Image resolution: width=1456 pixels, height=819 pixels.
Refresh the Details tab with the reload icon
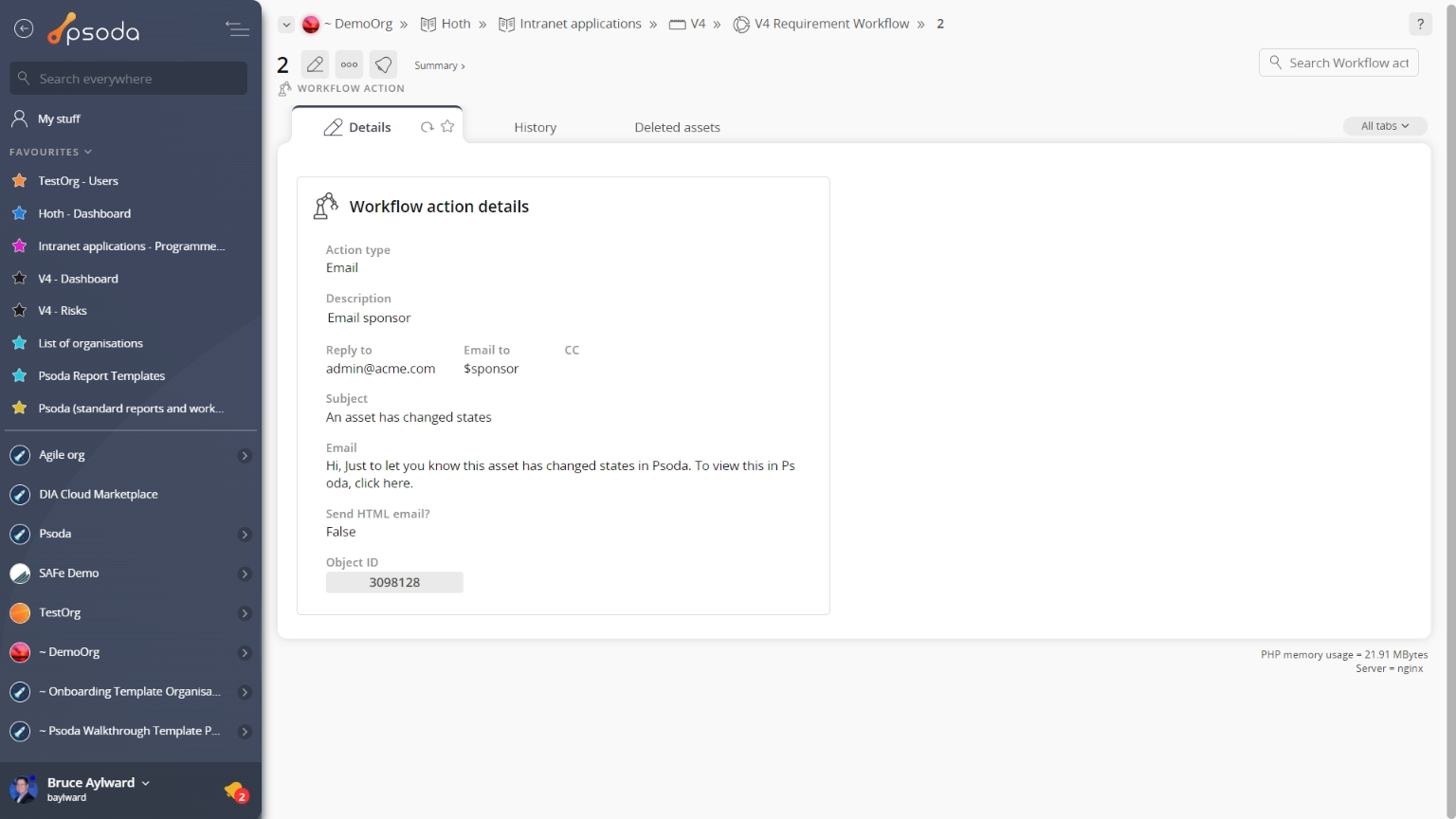pos(428,127)
